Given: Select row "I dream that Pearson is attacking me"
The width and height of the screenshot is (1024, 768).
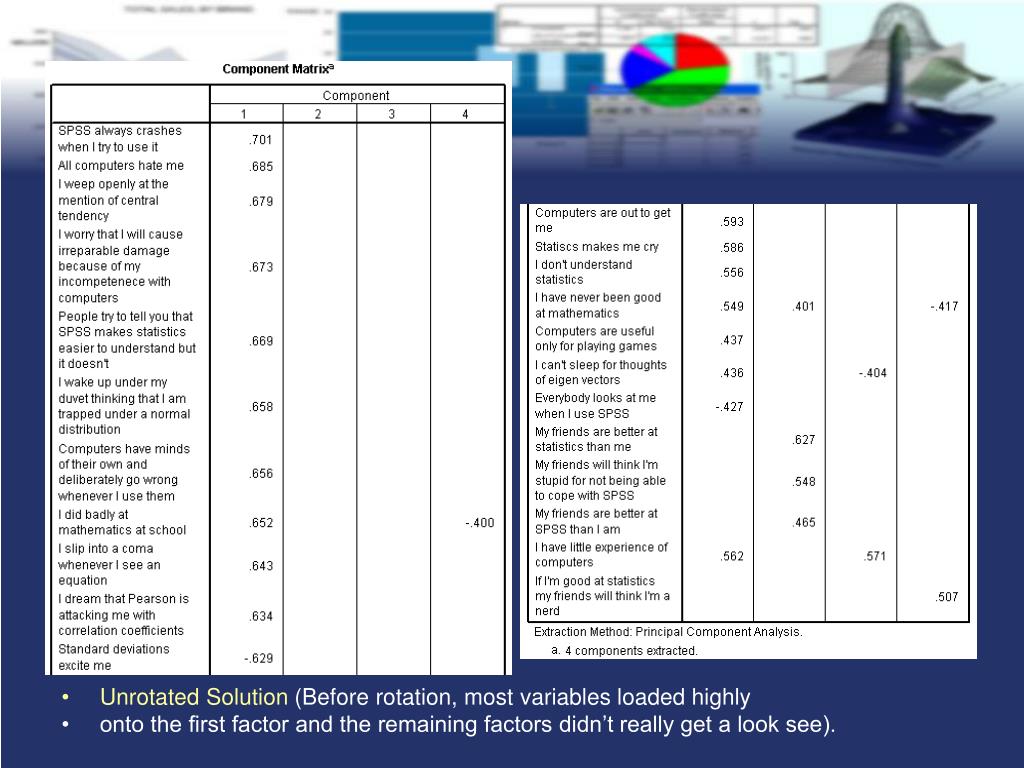Looking at the screenshot, I should pyautogui.click(x=123, y=615).
